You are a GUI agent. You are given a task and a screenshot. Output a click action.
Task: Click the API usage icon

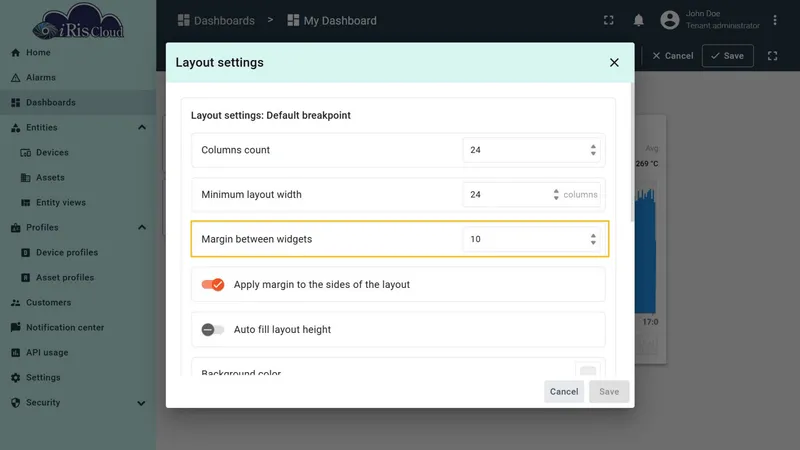coord(16,353)
